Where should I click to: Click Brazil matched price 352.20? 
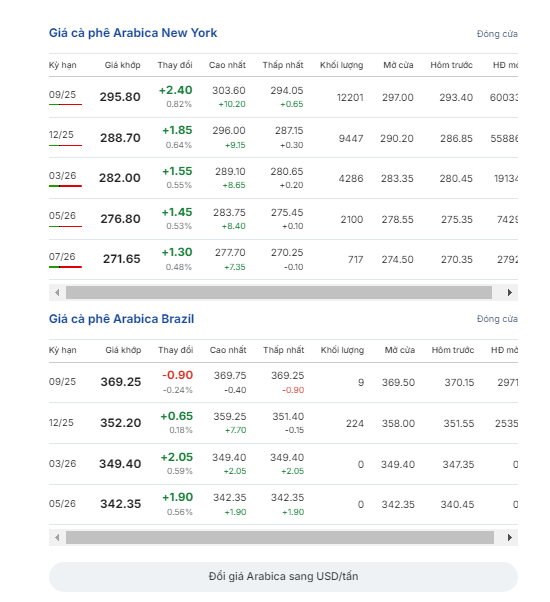pyautogui.click(x=121, y=423)
